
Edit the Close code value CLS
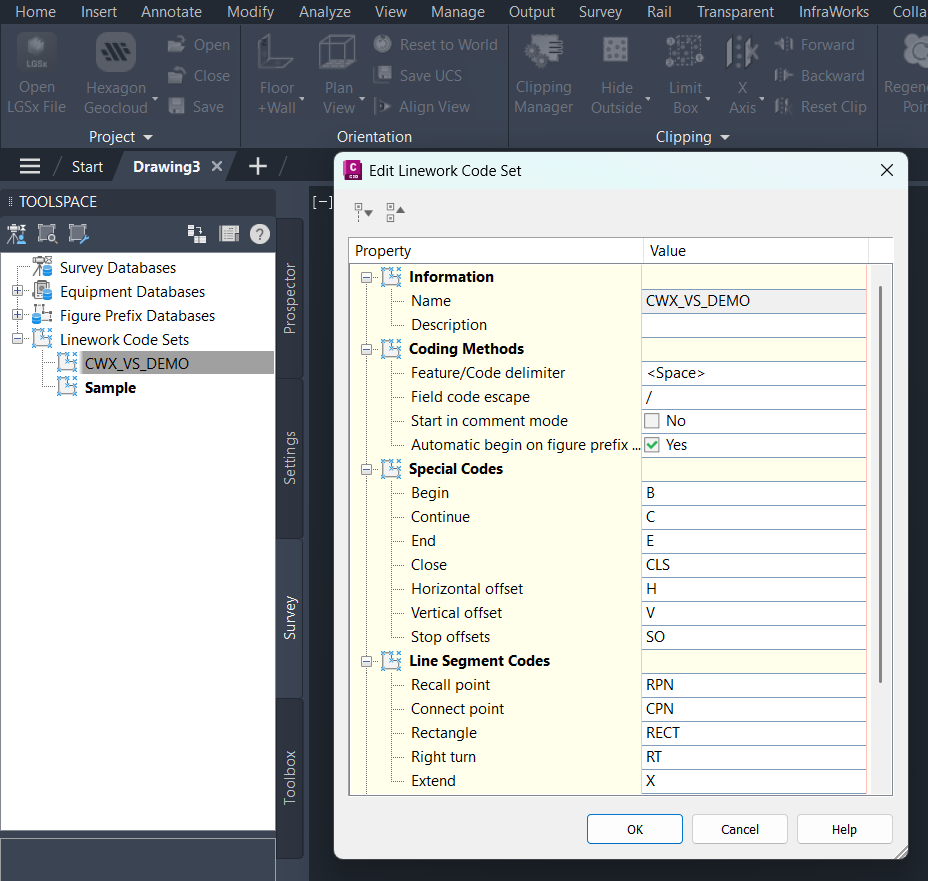(x=753, y=565)
